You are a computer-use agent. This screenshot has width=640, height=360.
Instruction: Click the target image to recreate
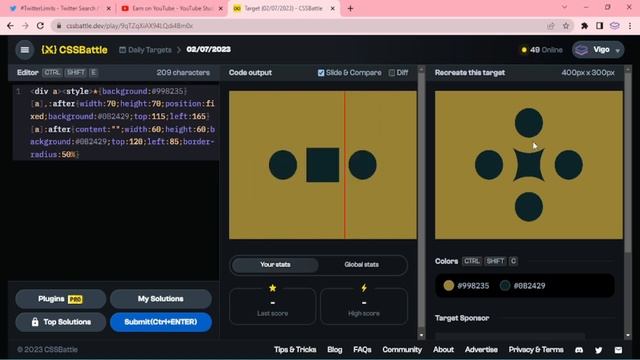point(529,165)
